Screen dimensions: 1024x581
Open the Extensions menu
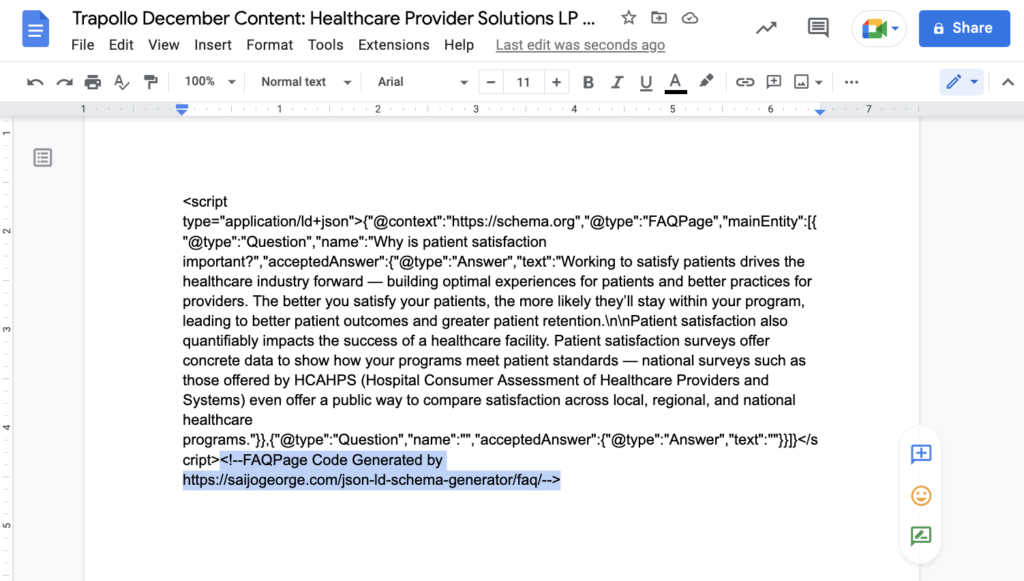pos(393,45)
